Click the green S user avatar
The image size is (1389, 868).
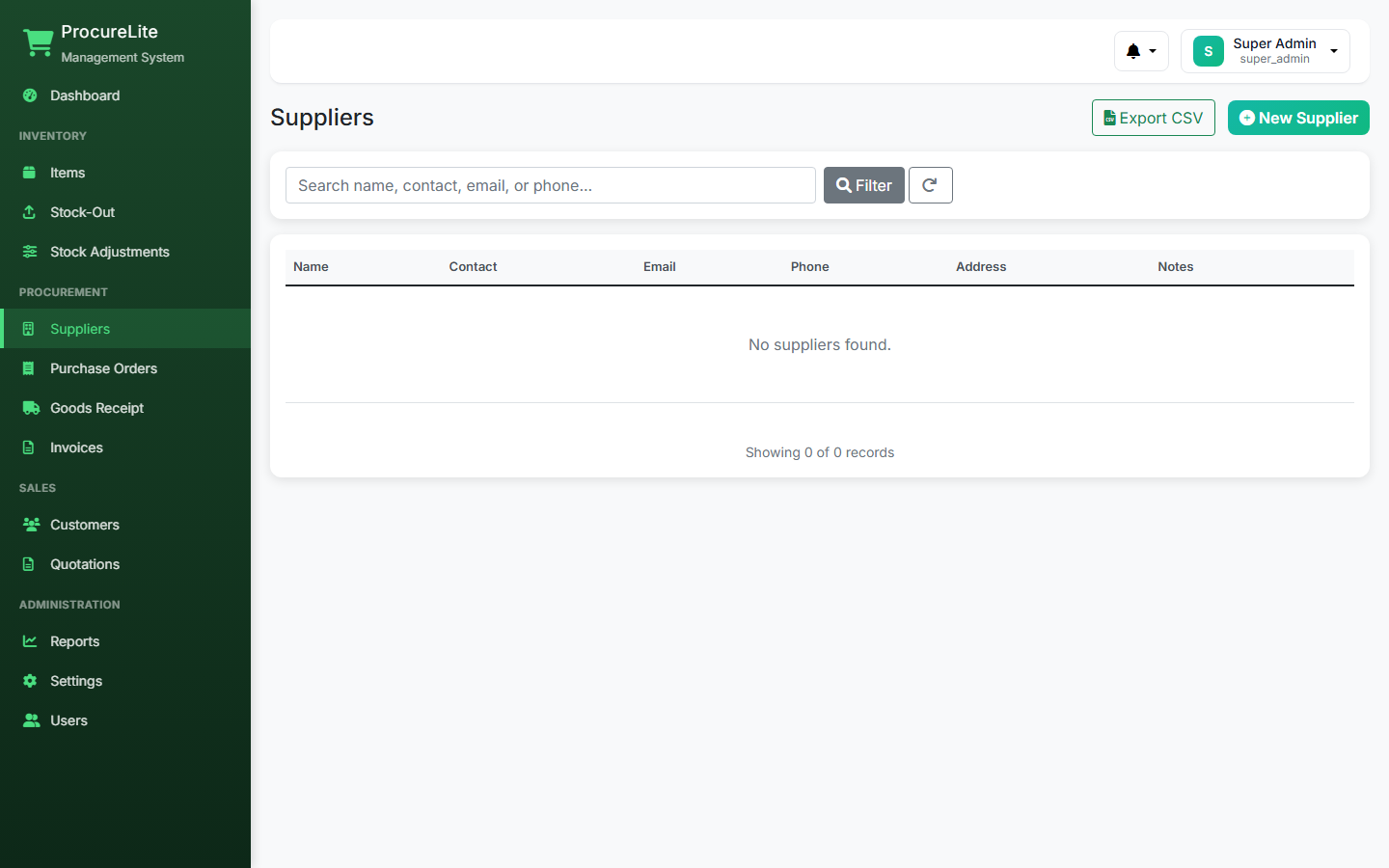pyautogui.click(x=1209, y=51)
